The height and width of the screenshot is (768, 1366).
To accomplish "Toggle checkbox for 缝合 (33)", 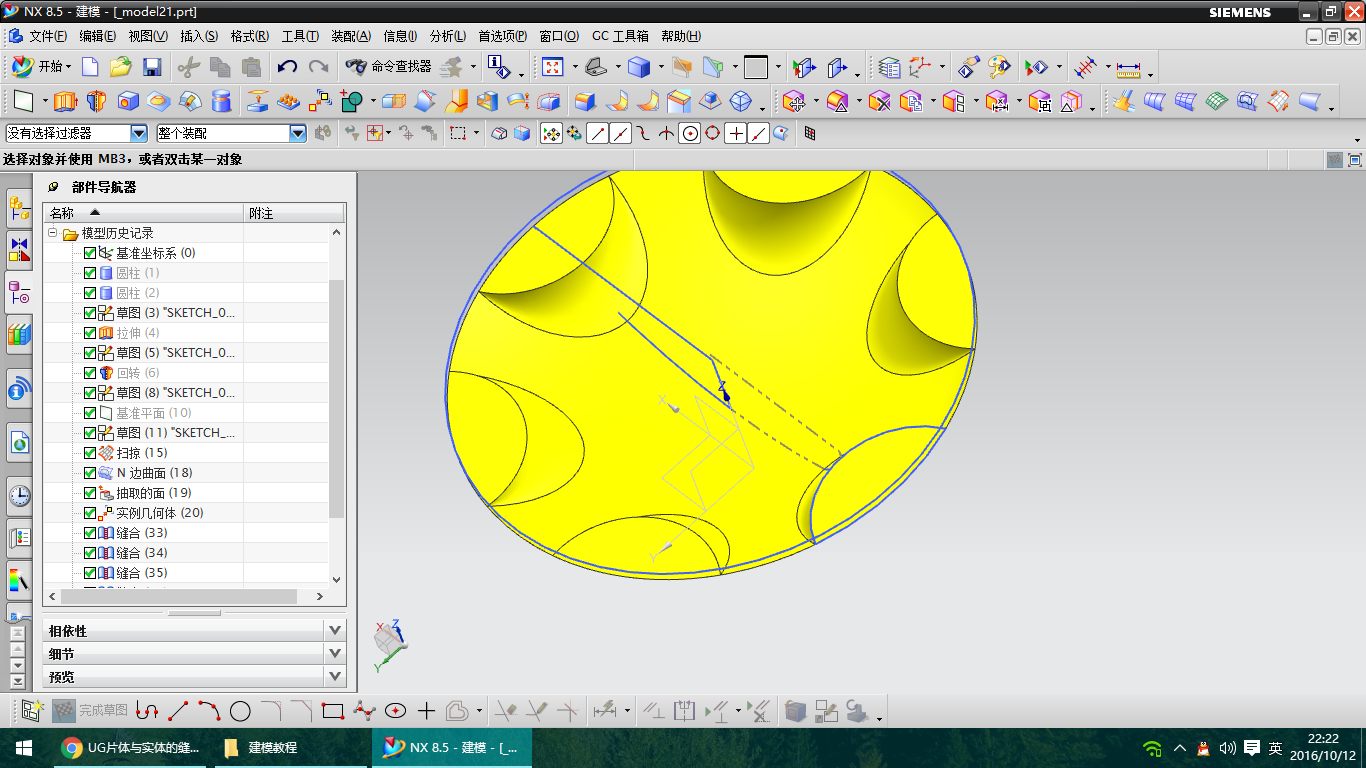I will (90, 533).
